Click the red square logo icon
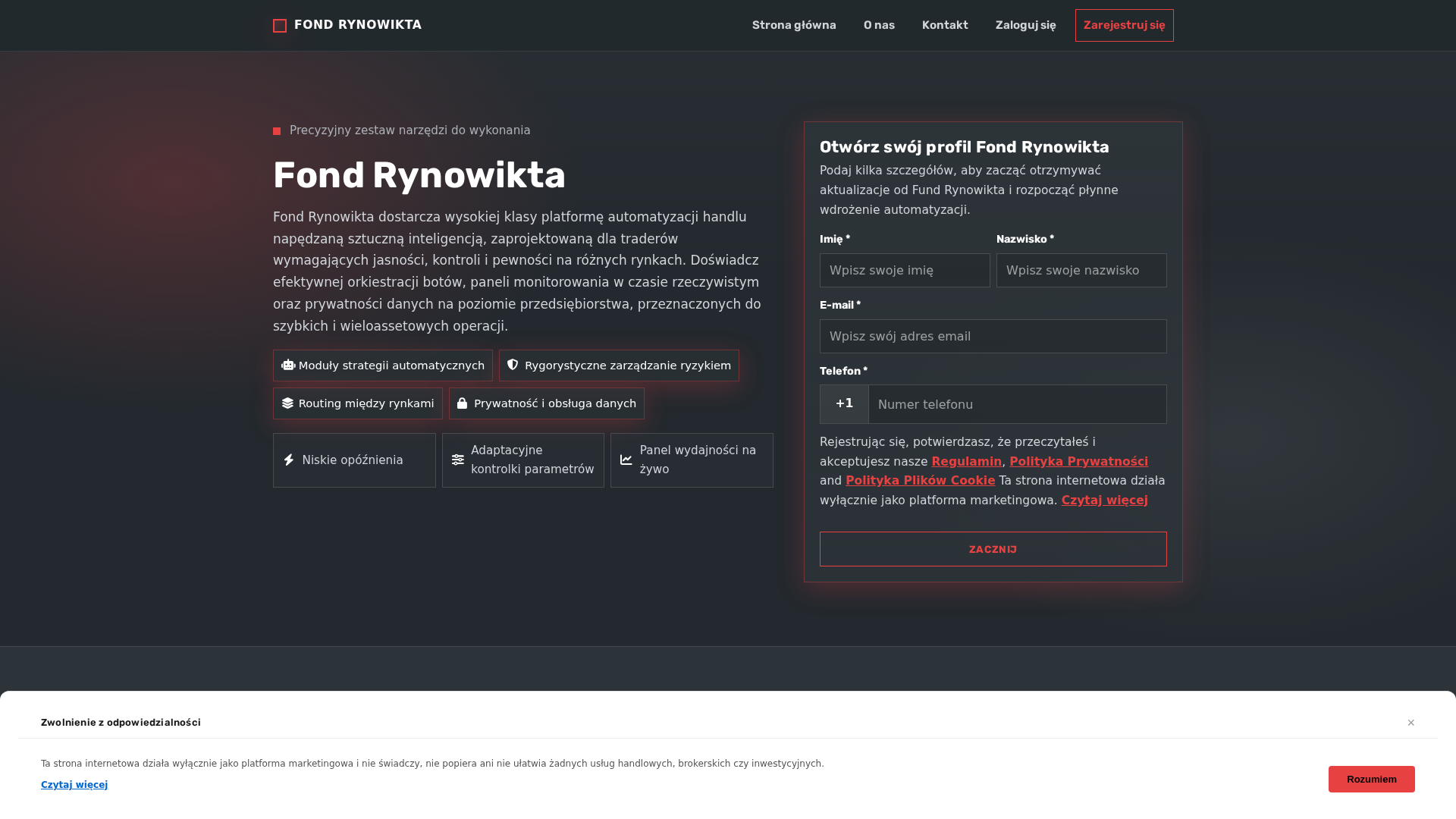1456x819 pixels. 280,26
